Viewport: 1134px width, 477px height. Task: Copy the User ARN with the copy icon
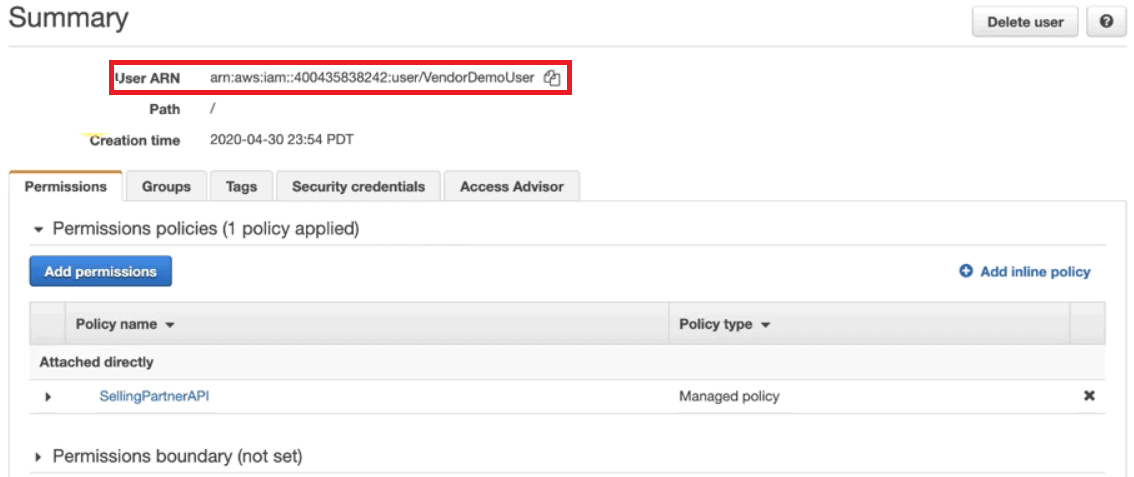pos(552,78)
